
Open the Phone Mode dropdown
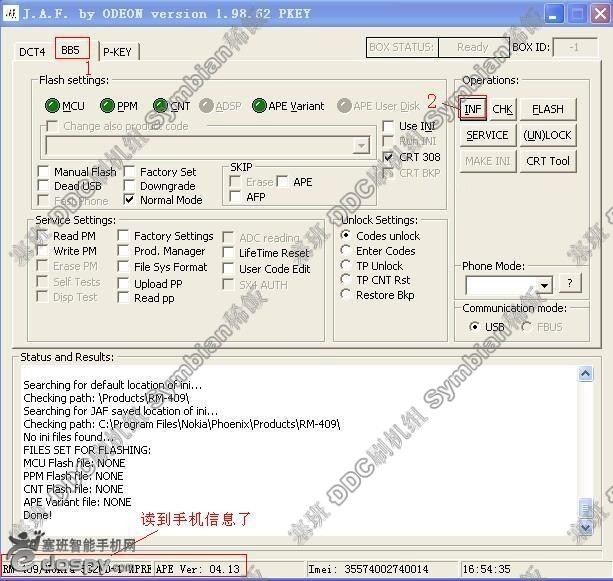click(x=544, y=285)
